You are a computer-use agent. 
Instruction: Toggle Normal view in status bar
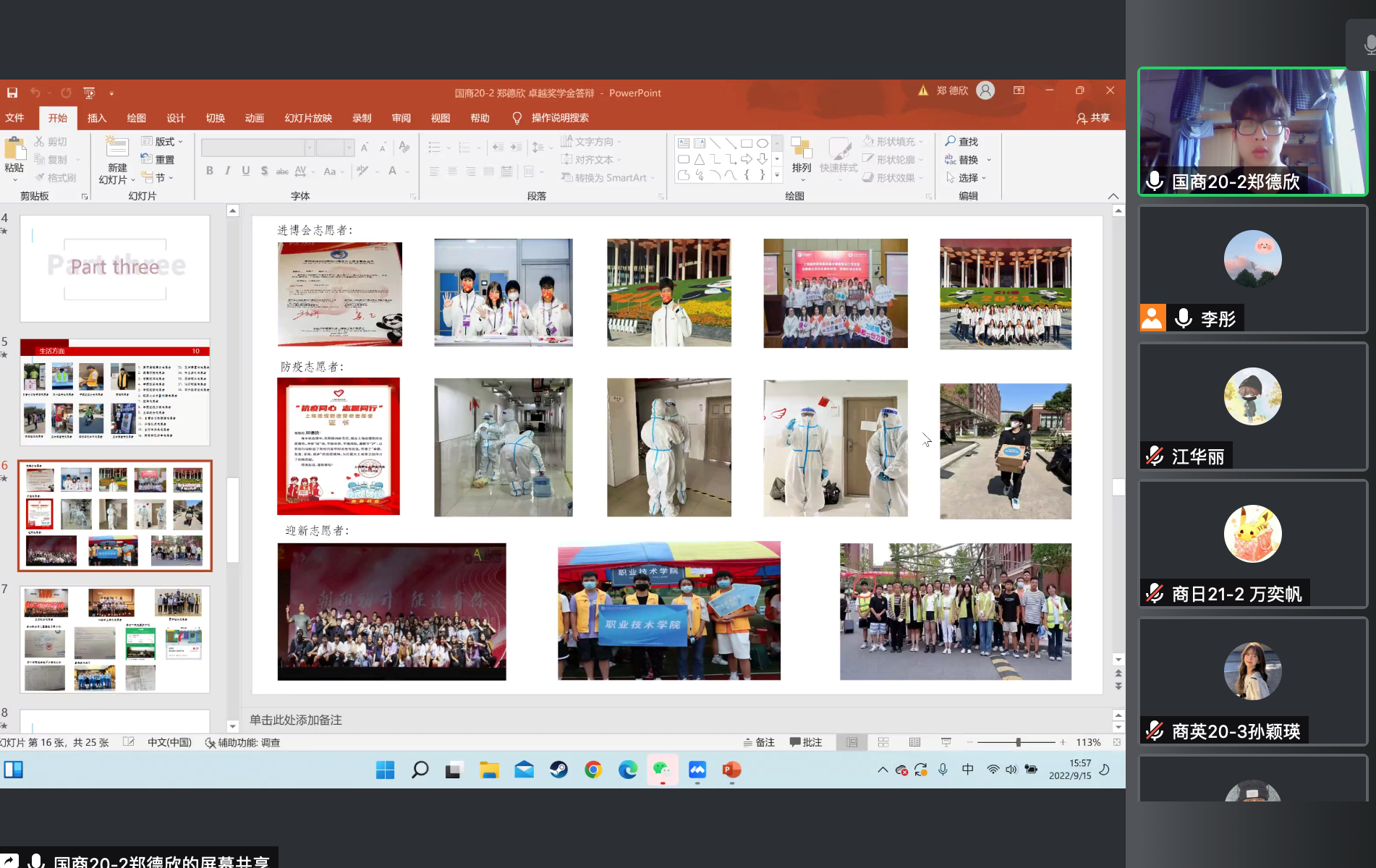click(x=852, y=742)
